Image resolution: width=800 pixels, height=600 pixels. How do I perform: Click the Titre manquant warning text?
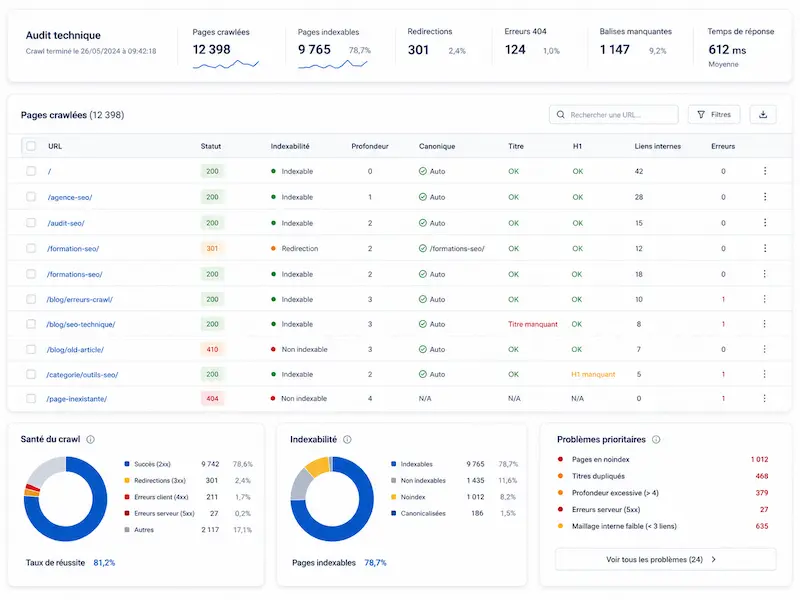pyautogui.click(x=533, y=324)
